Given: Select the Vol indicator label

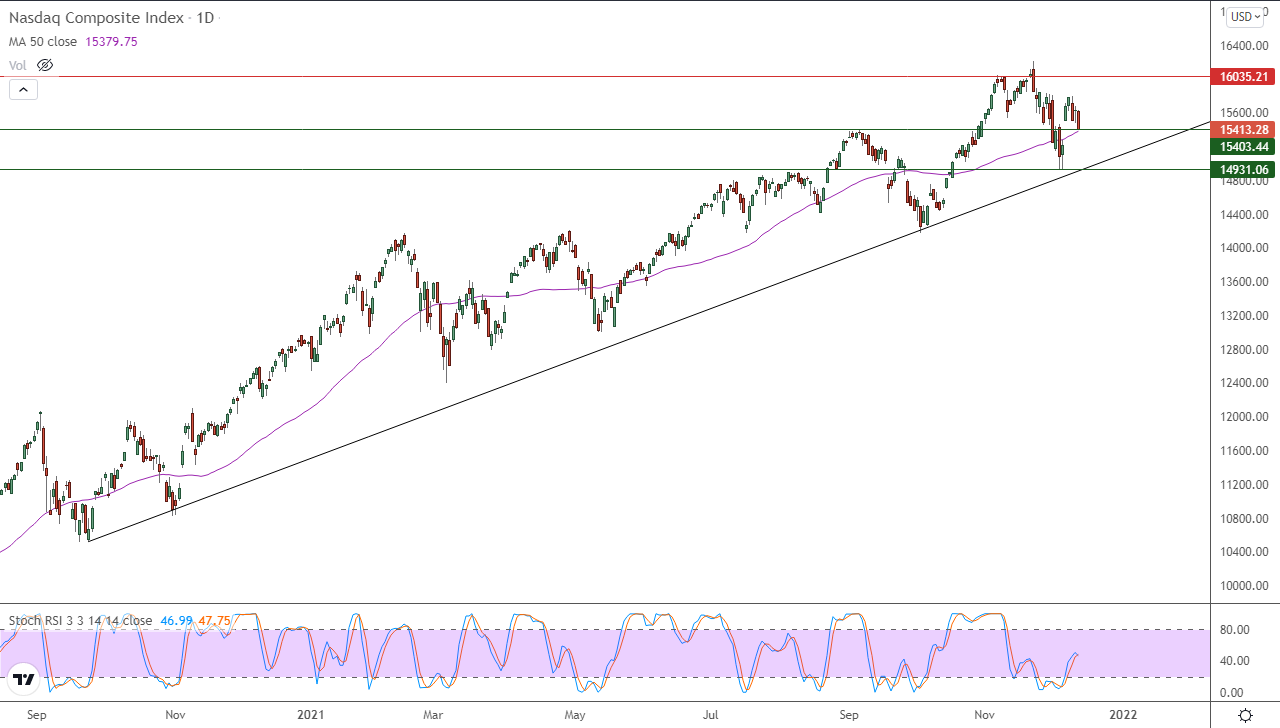Looking at the screenshot, I should 18,65.
